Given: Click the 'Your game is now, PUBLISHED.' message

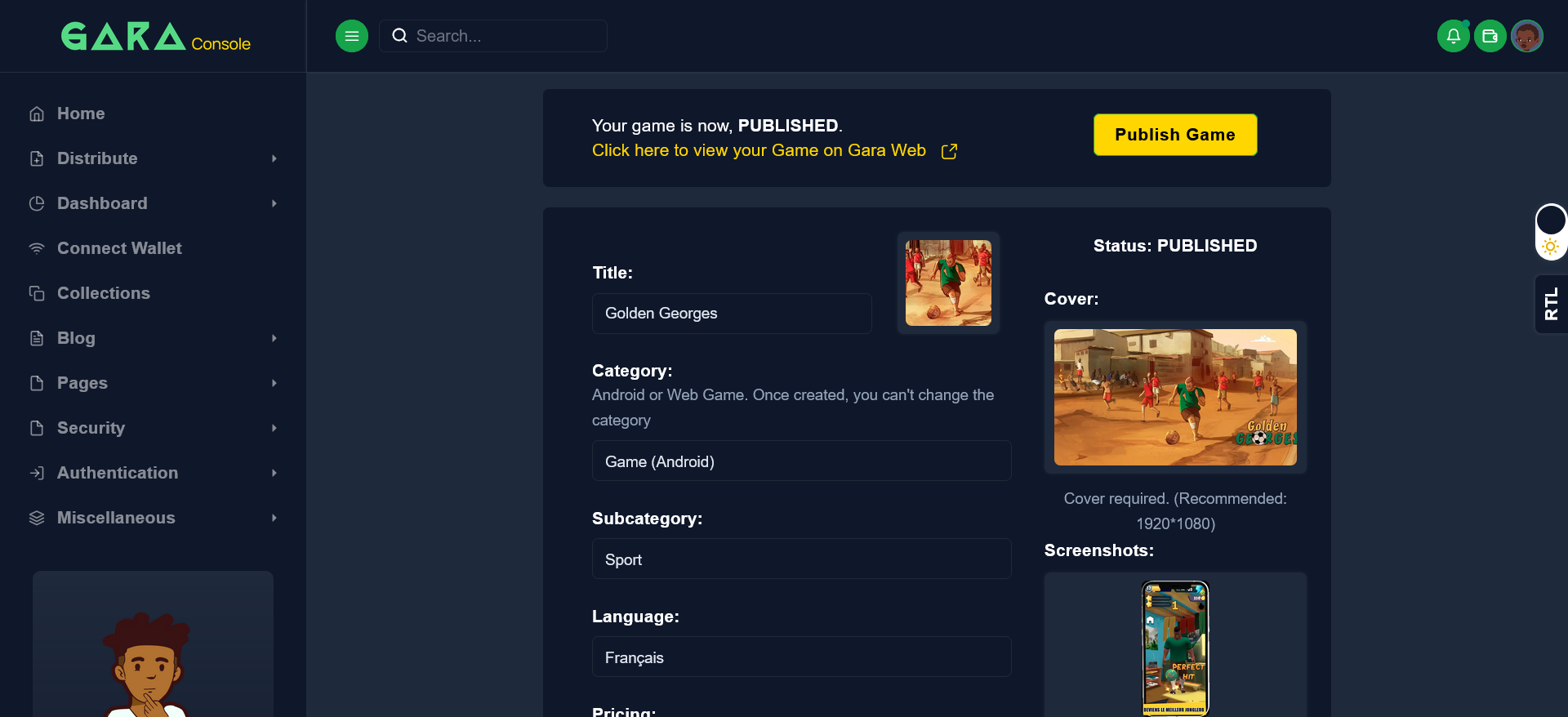Looking at the screenshot, I should pyautogui.click(x=717, y=126).
